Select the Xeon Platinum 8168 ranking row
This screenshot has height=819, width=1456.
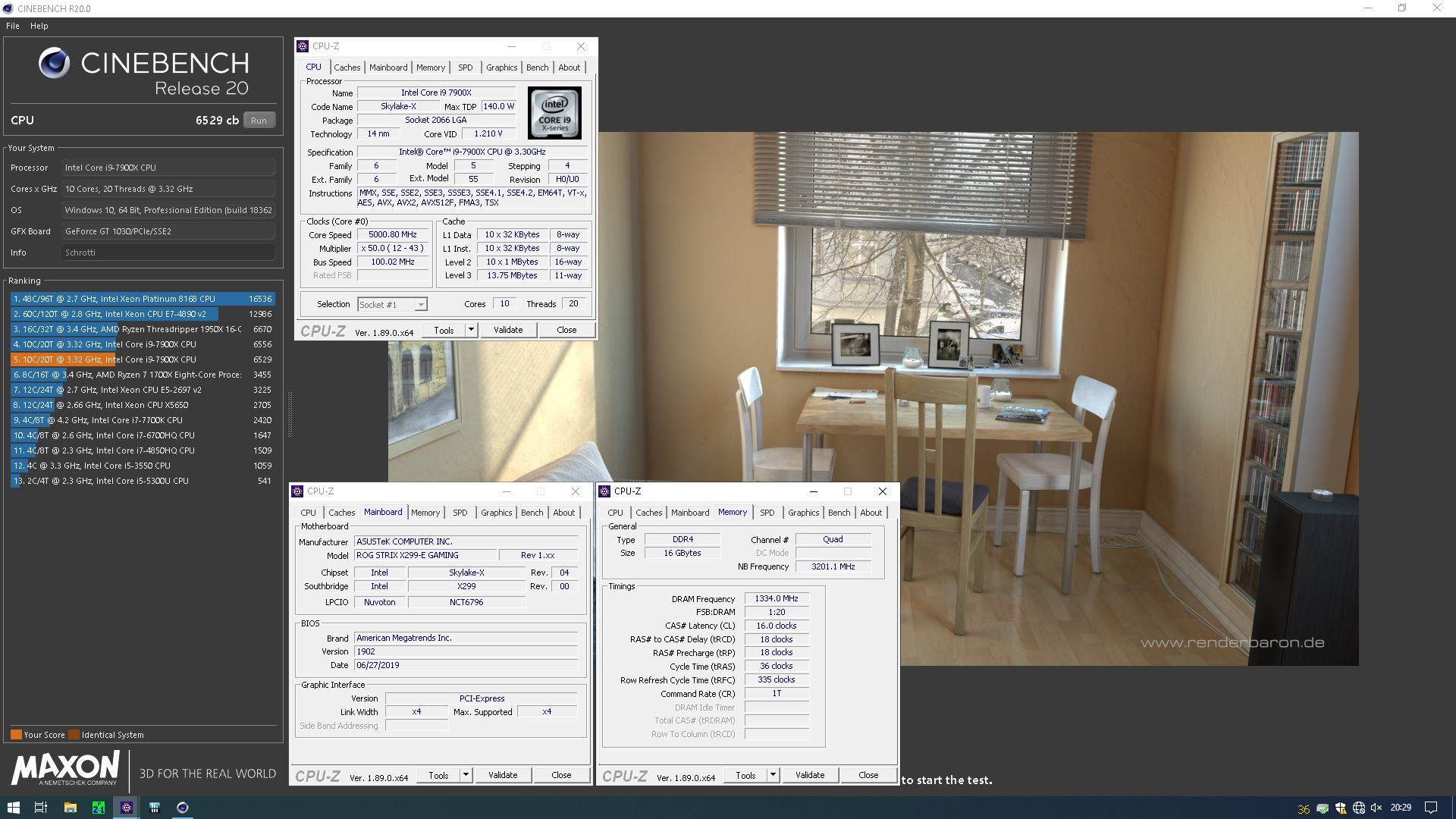143,299
